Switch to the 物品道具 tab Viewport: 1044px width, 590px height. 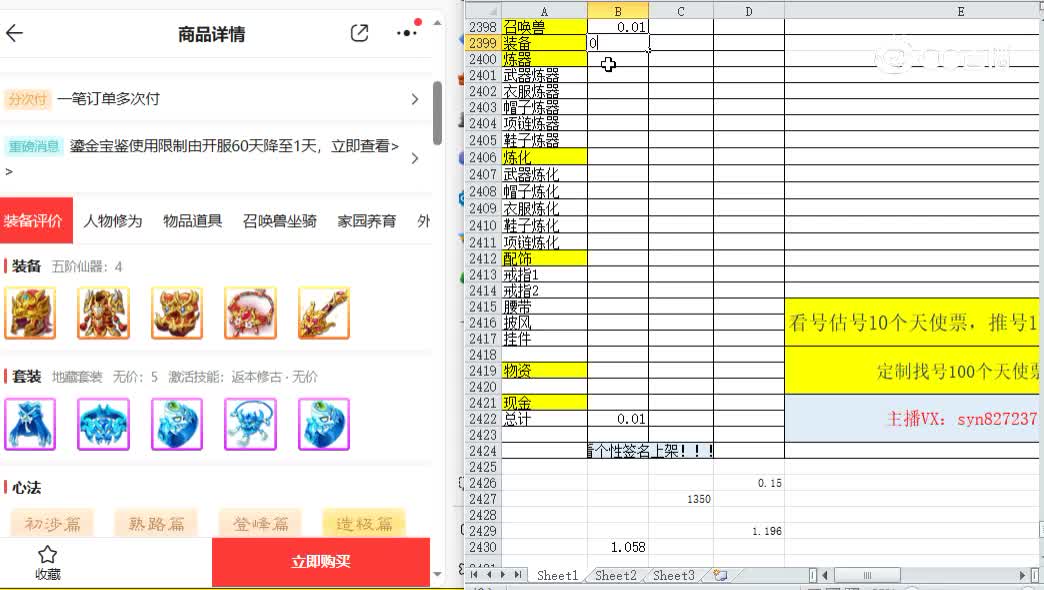pyautogui.click(x=192, y=222)
